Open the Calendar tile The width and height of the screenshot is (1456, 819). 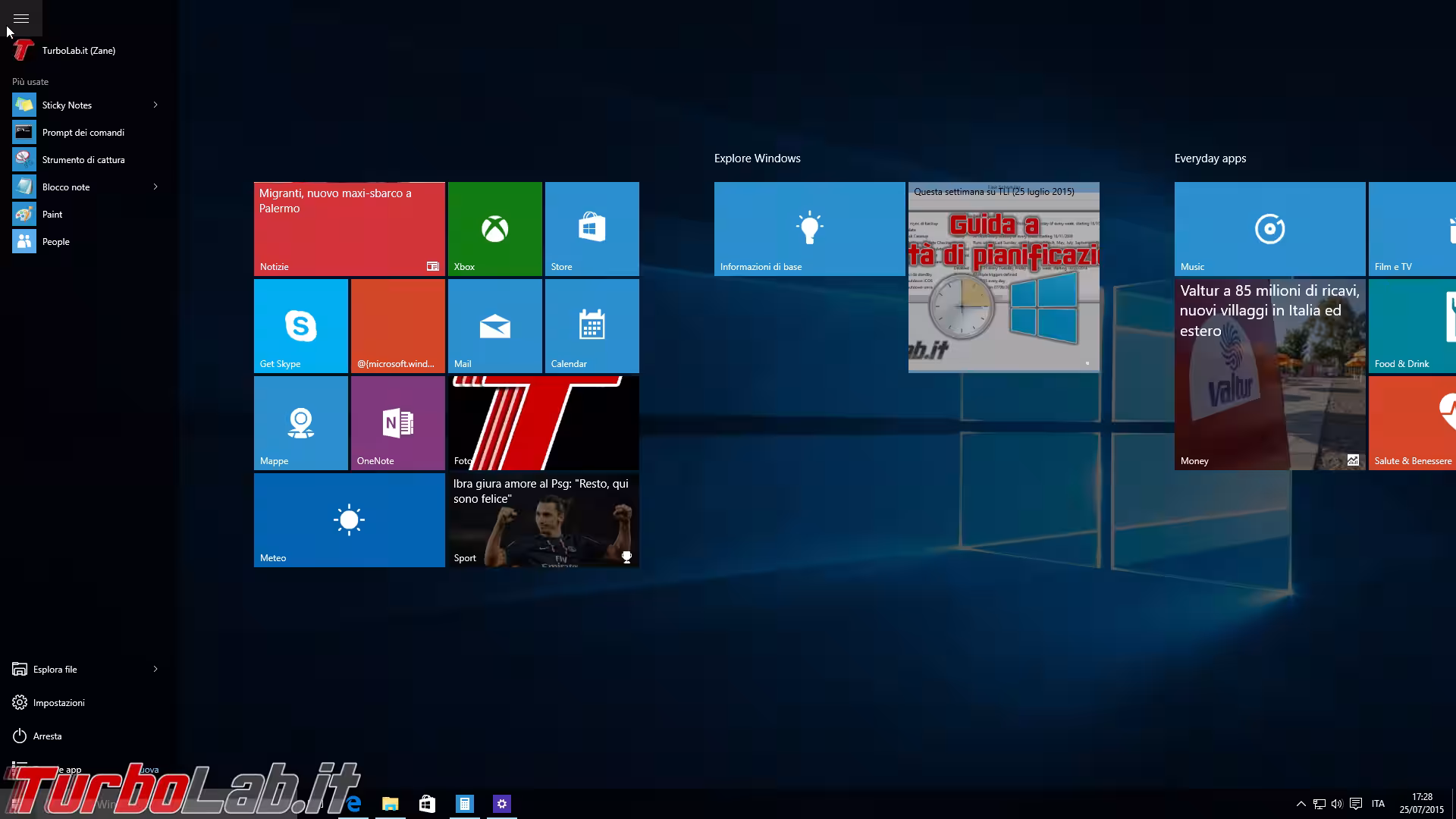point(591,325)
